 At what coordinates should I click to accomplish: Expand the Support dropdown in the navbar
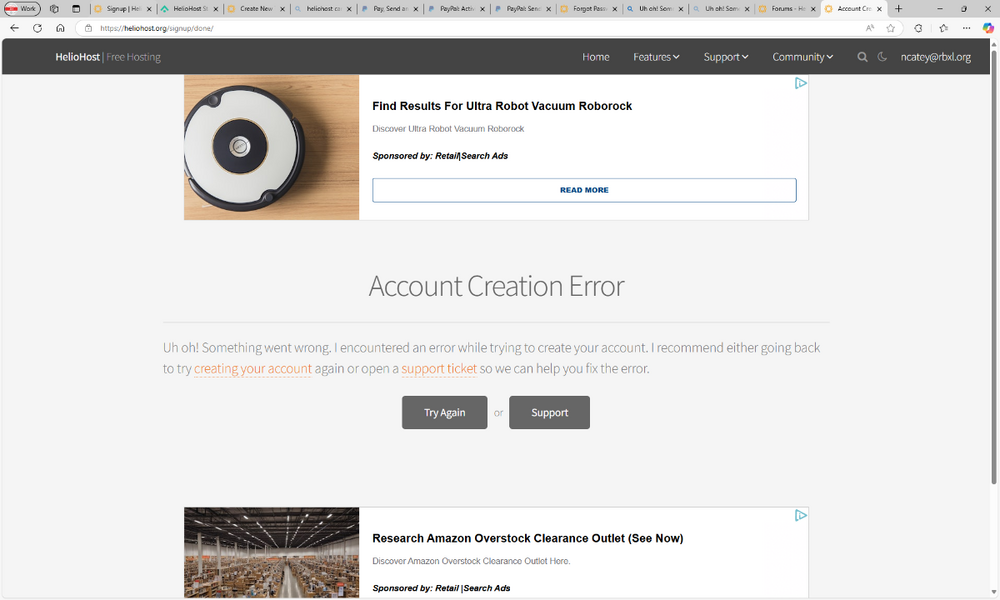tap(726, 57)
